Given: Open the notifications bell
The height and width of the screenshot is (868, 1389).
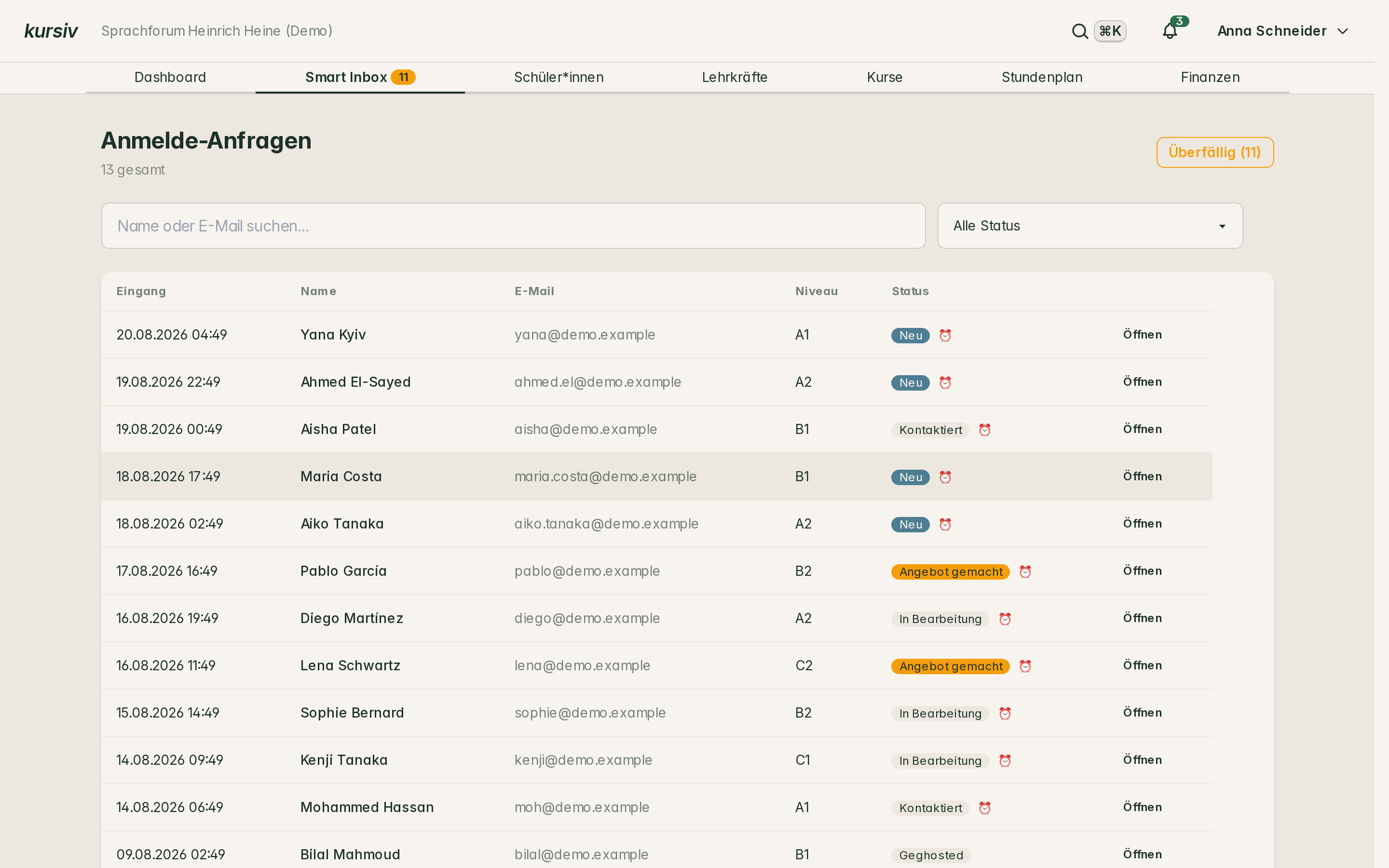Looking at the screenshot, I should click(x=1170, y=31).
